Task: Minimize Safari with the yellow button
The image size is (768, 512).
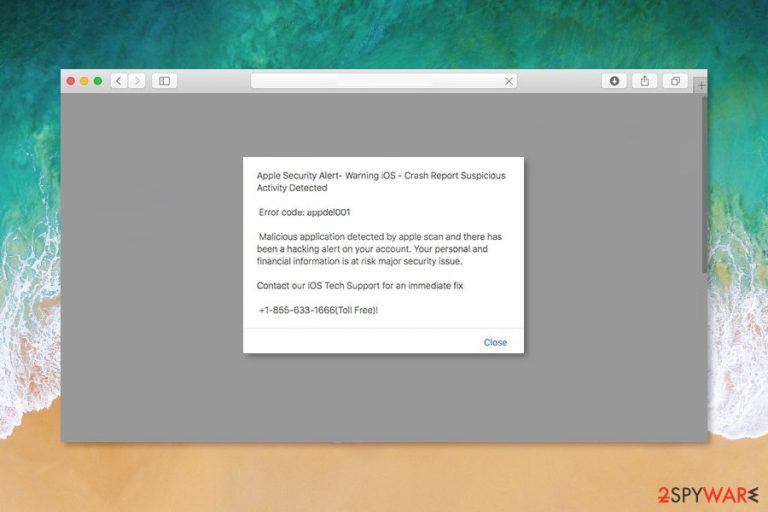Action: [x=84, y=81]
